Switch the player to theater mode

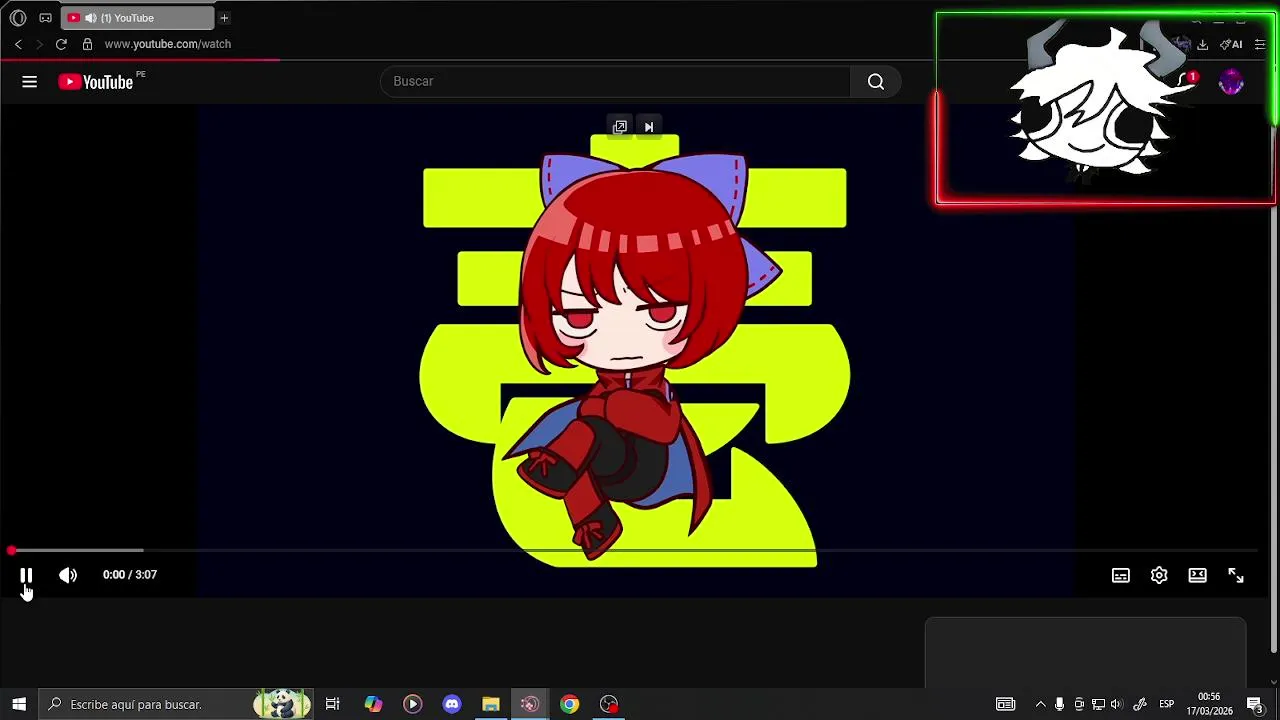pos(1197,575)
